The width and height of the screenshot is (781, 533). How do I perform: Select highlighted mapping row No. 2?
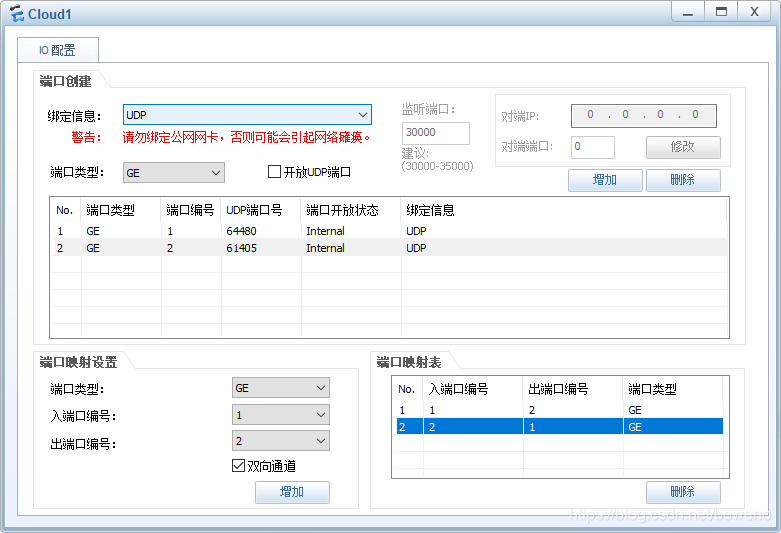(x=559, y=427)
